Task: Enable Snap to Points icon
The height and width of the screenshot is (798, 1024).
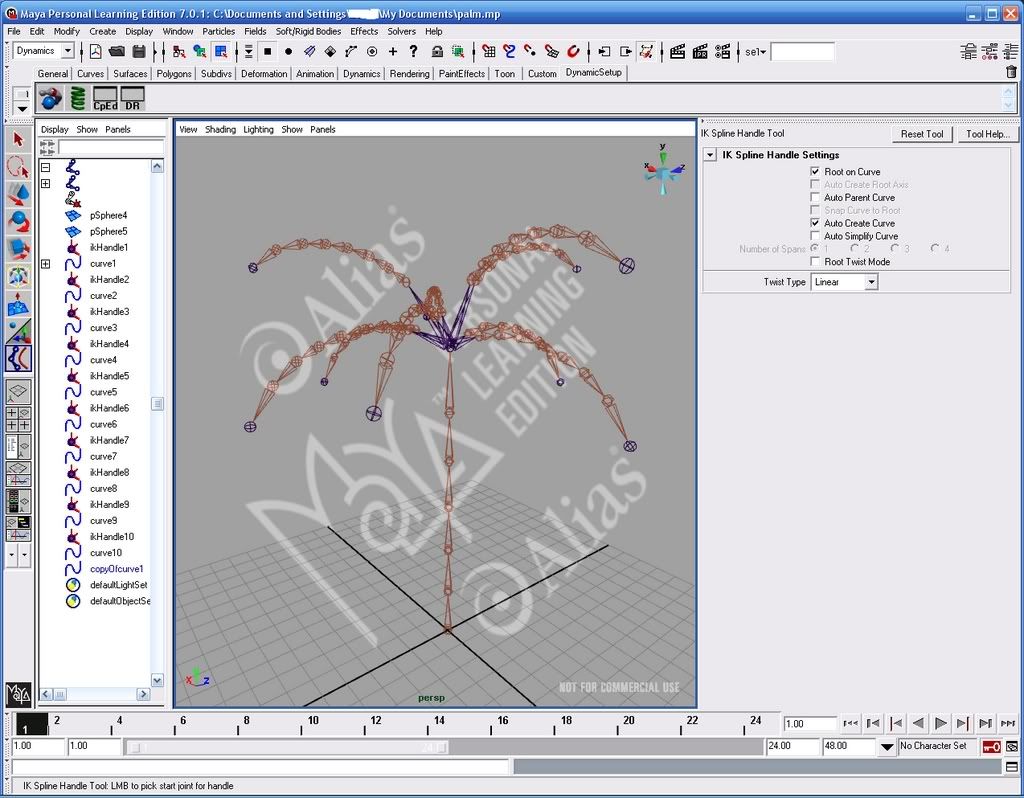Action: coord(531,52)
